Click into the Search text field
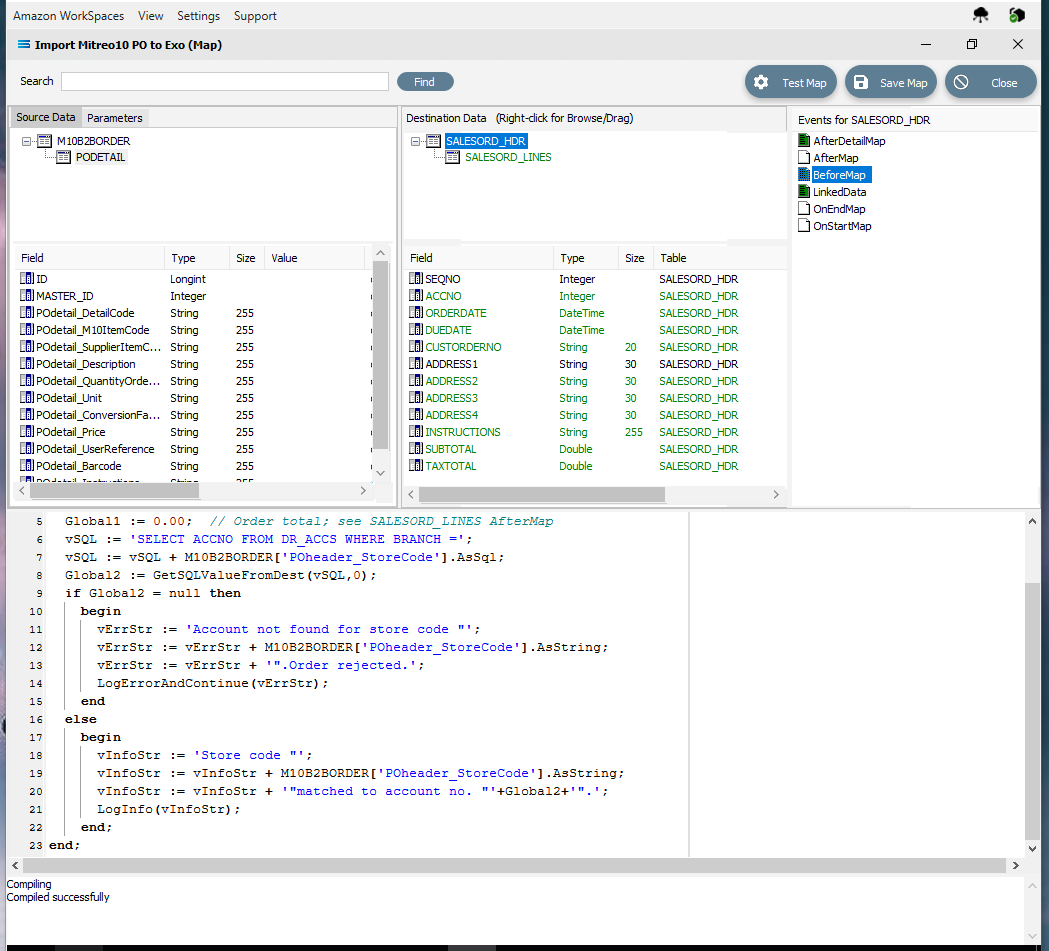Image resolution: width=1049 pixels, height=951 pixels. (225, 82)
